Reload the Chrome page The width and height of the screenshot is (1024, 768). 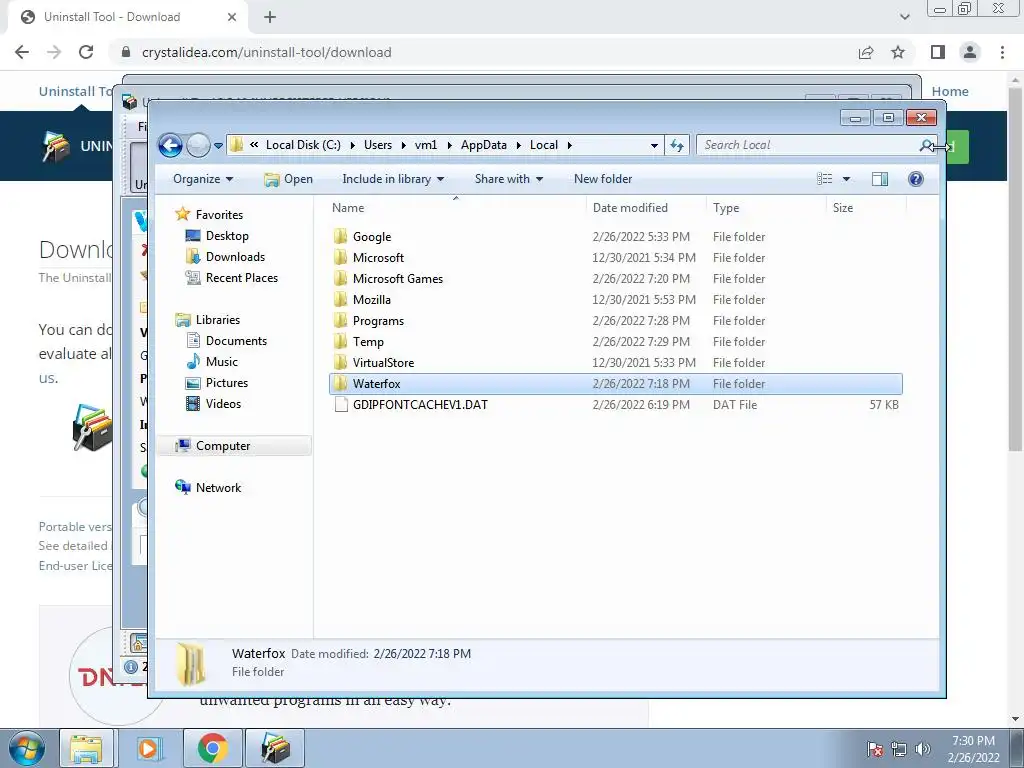86,52
